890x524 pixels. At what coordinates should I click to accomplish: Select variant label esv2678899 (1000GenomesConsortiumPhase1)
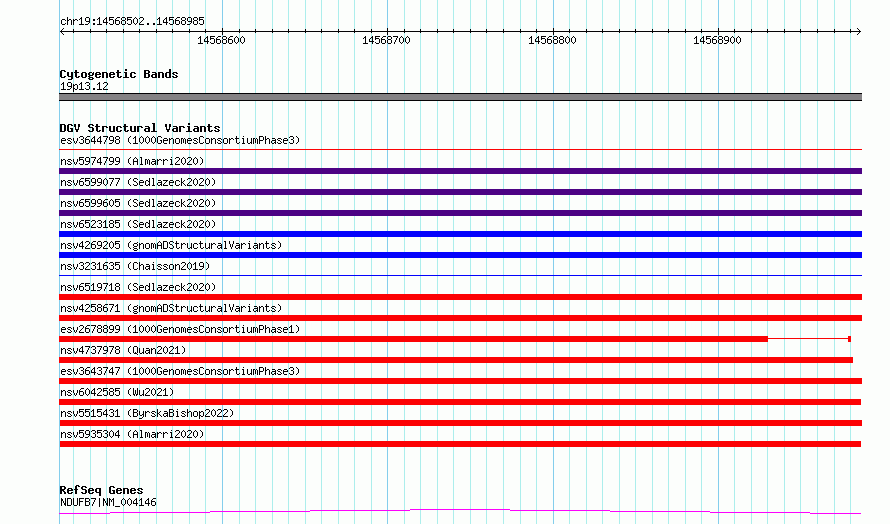point(180,329)
